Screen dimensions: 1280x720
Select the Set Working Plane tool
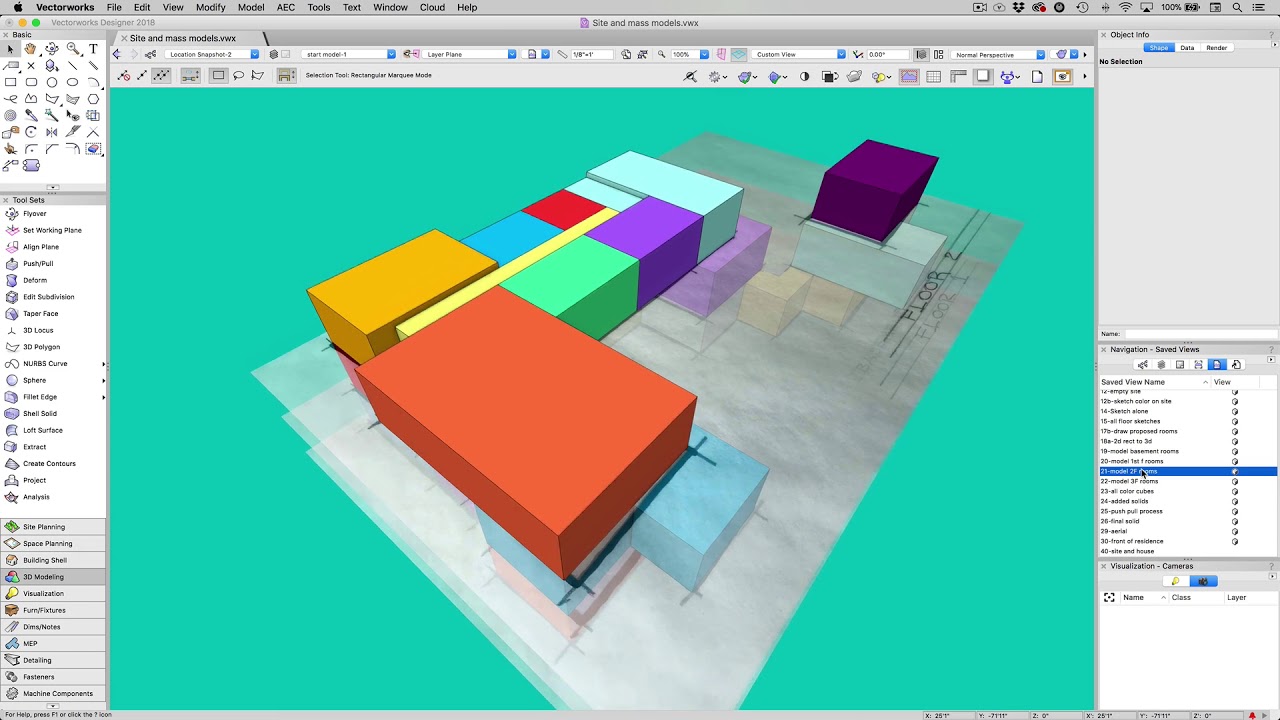tap(52, 230)
